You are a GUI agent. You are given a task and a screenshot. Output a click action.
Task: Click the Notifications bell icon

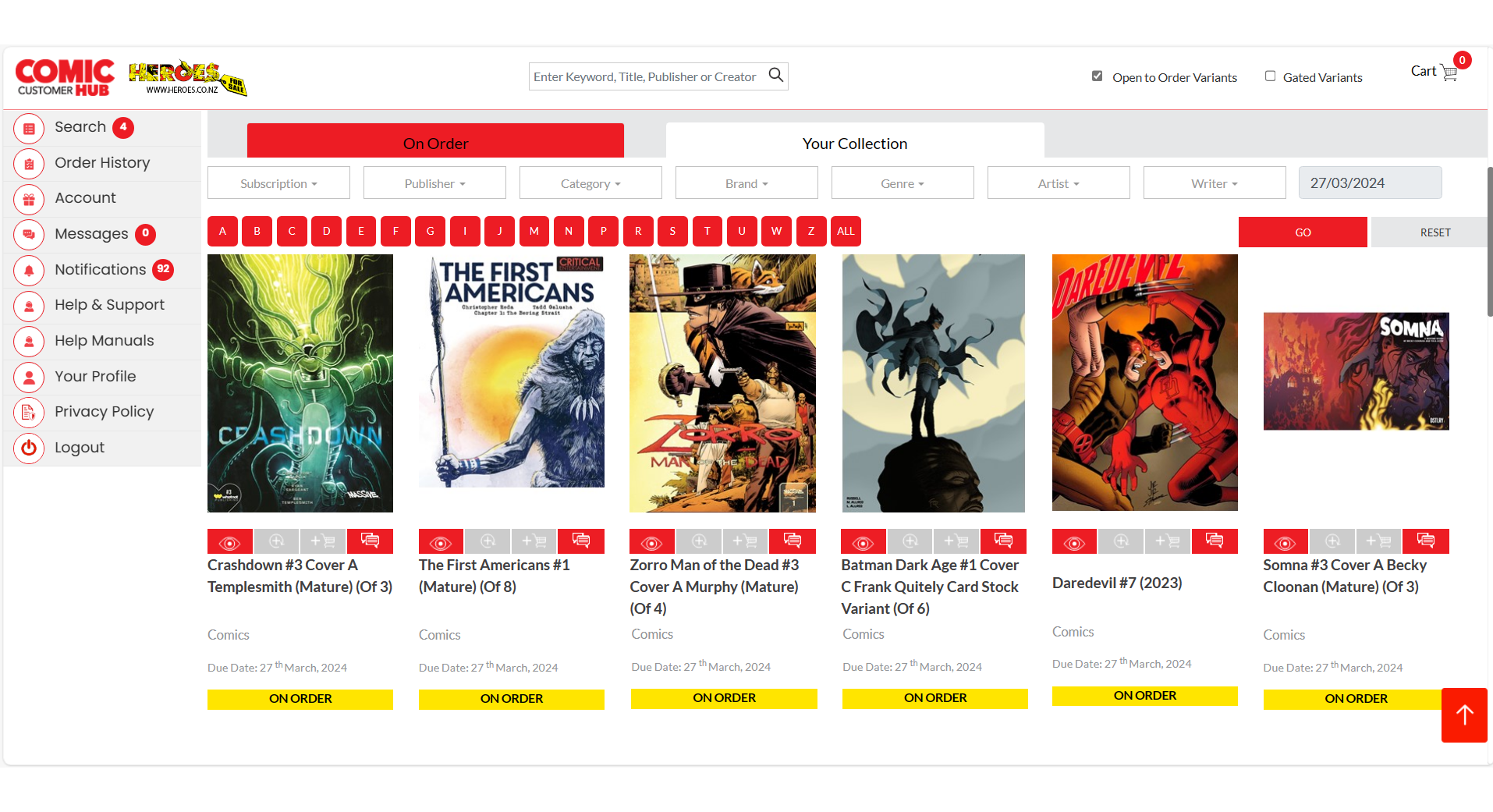click(x=29, y=271)
